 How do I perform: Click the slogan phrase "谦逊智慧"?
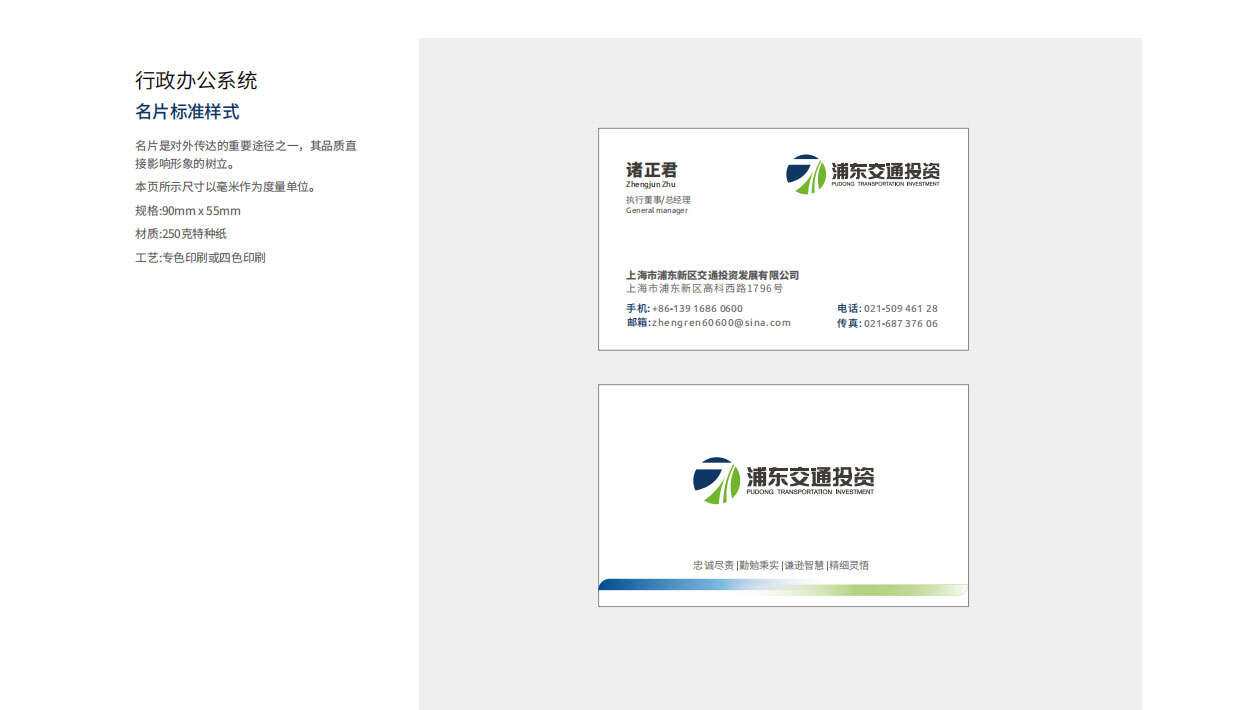tap(804, 565)
